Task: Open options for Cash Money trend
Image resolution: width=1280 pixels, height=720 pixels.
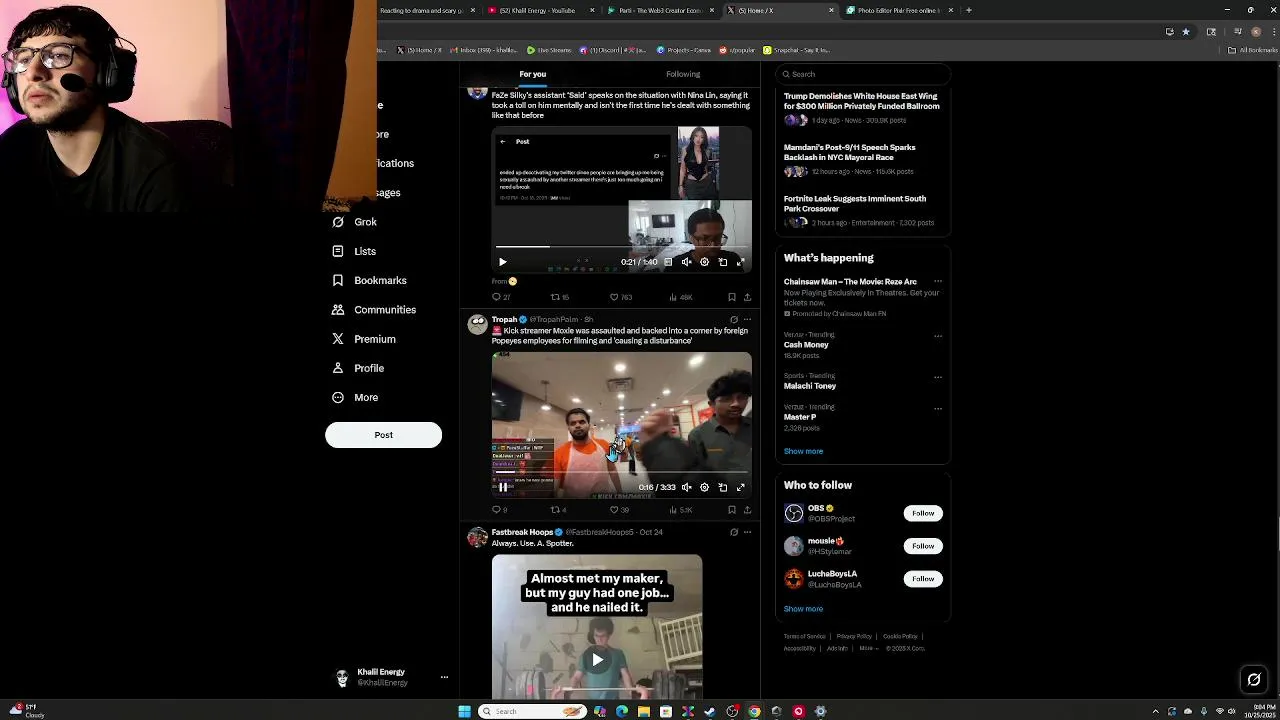Action: coord(938,335)
